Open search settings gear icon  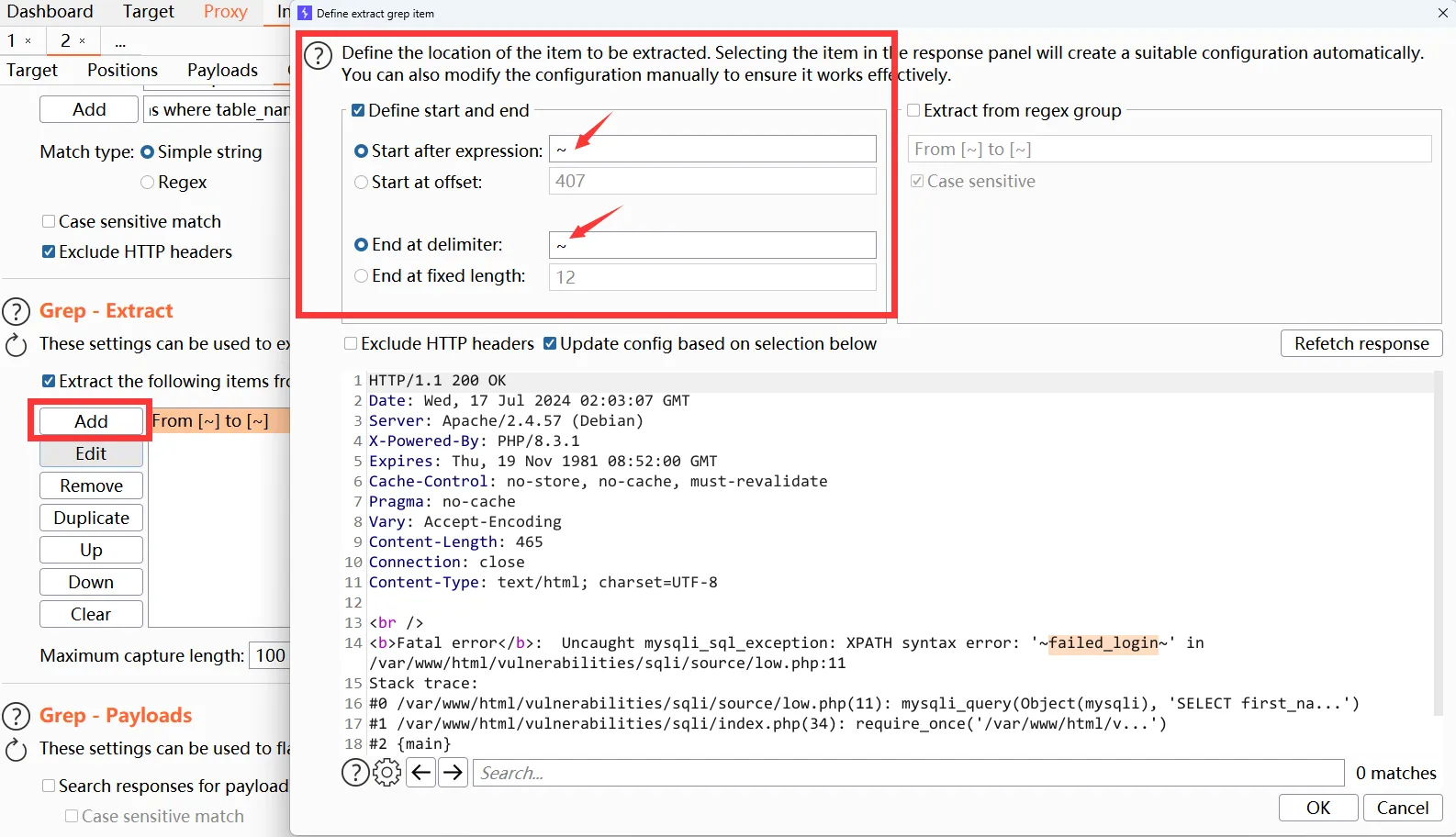(x=387, y=773)
